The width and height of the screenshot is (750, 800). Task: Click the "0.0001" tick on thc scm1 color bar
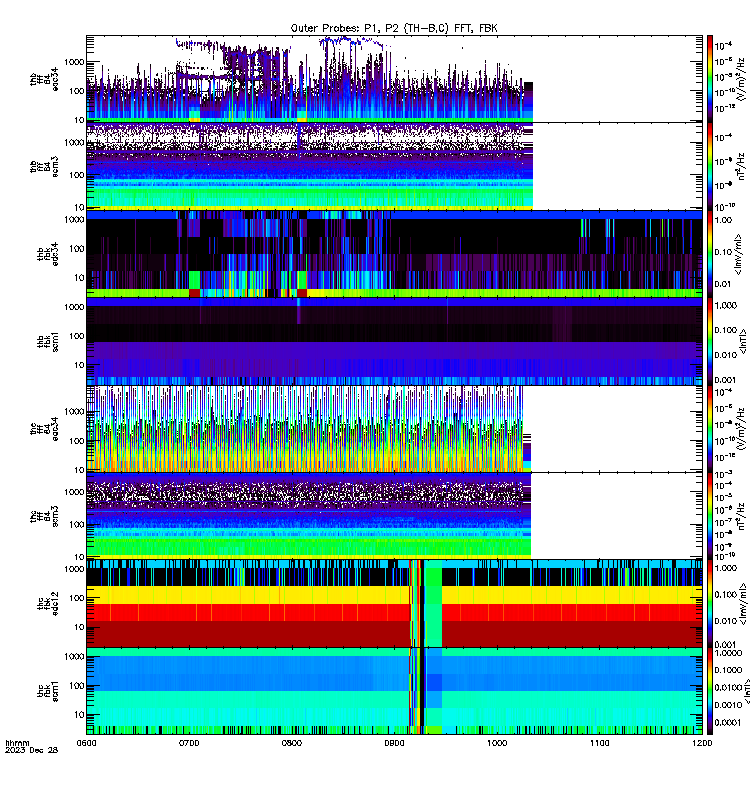pyautogui.click(x=728, y=722)
